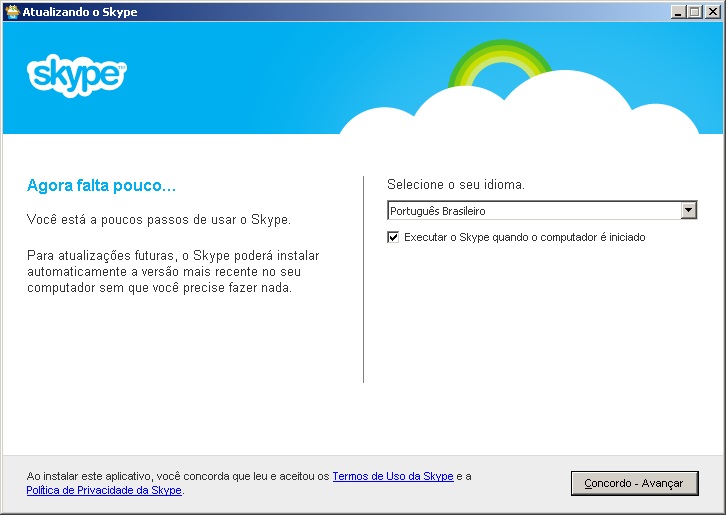This screenshot has height=515, width=726.
Task: Open the Termos de Uso da Skype link
Action: tap(392, 476)
